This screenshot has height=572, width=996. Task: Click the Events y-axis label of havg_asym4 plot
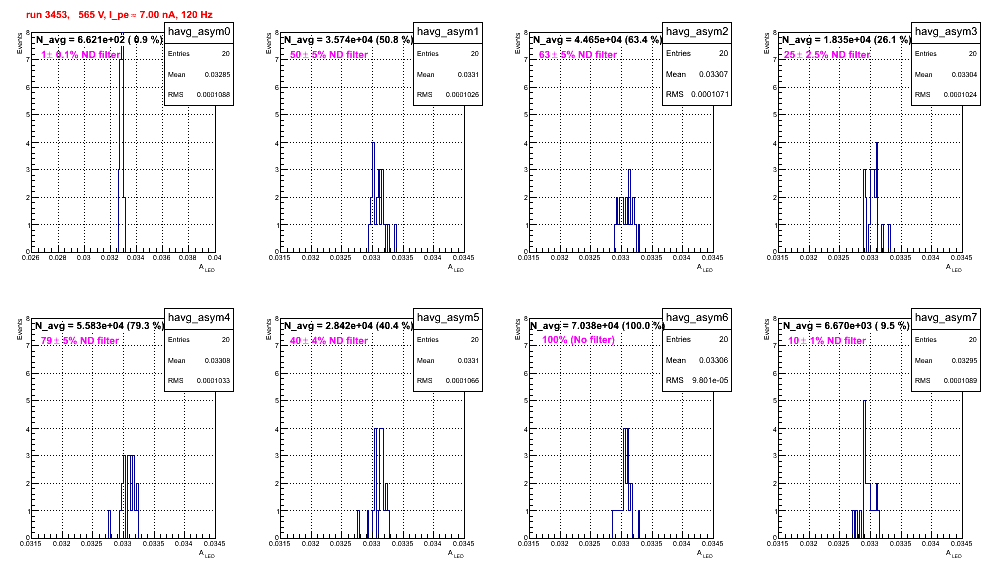19,329
